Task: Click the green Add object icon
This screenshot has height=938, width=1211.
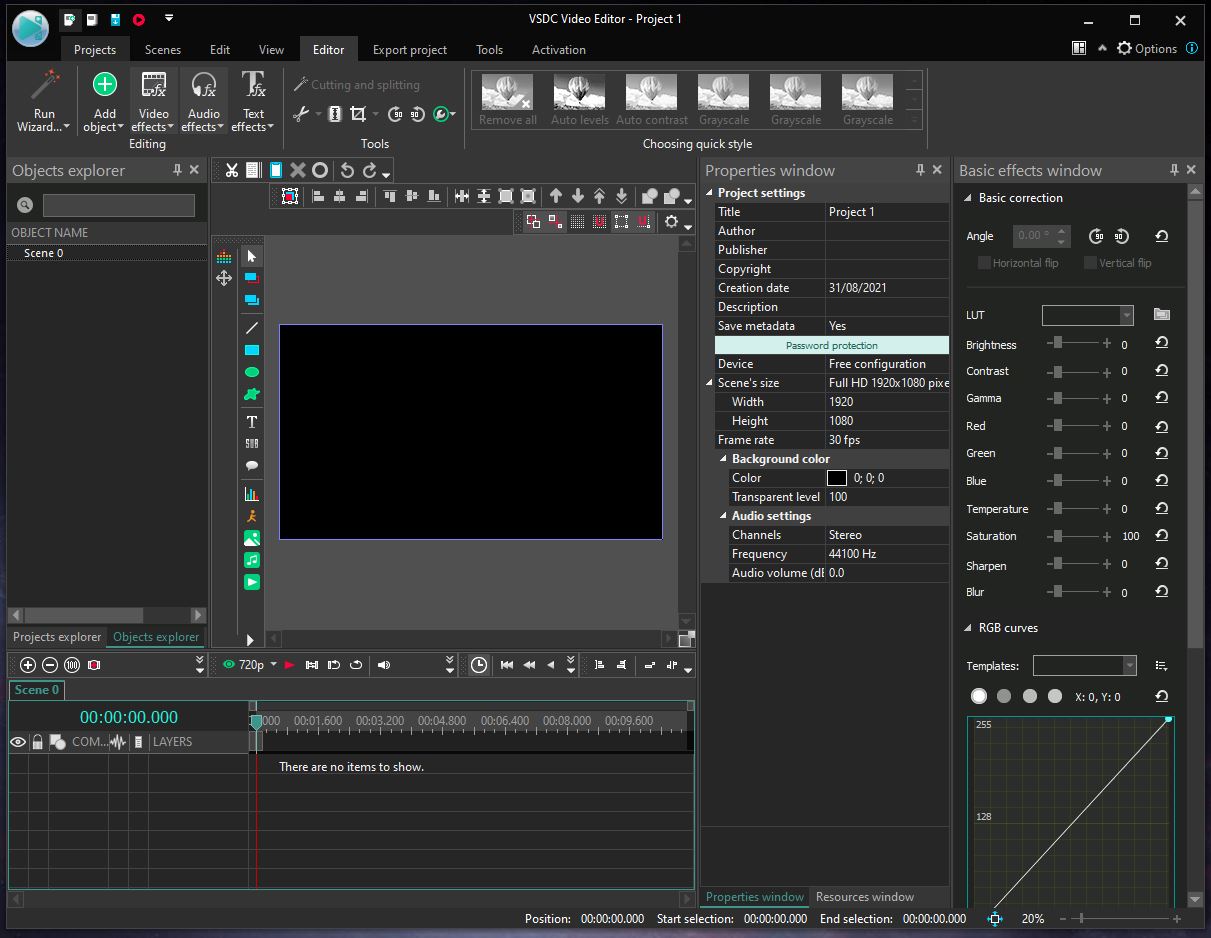Action: point(104,85)
